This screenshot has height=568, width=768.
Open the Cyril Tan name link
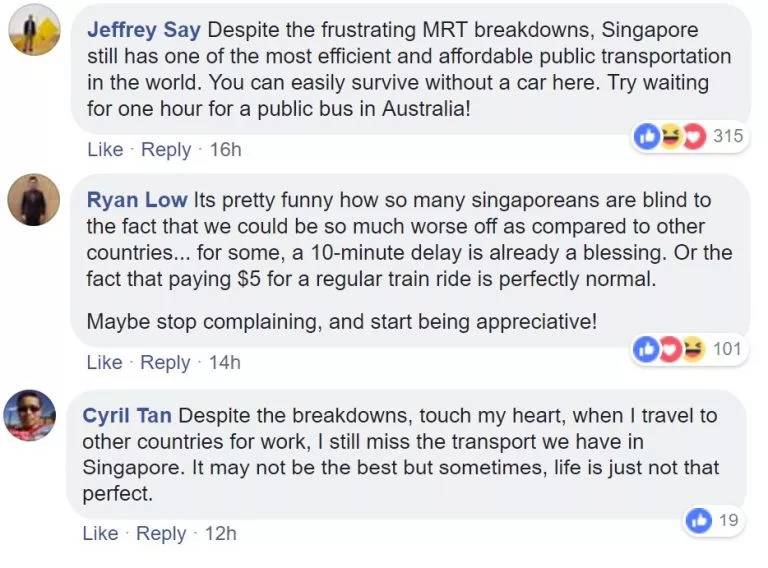[x=127, y=415]
